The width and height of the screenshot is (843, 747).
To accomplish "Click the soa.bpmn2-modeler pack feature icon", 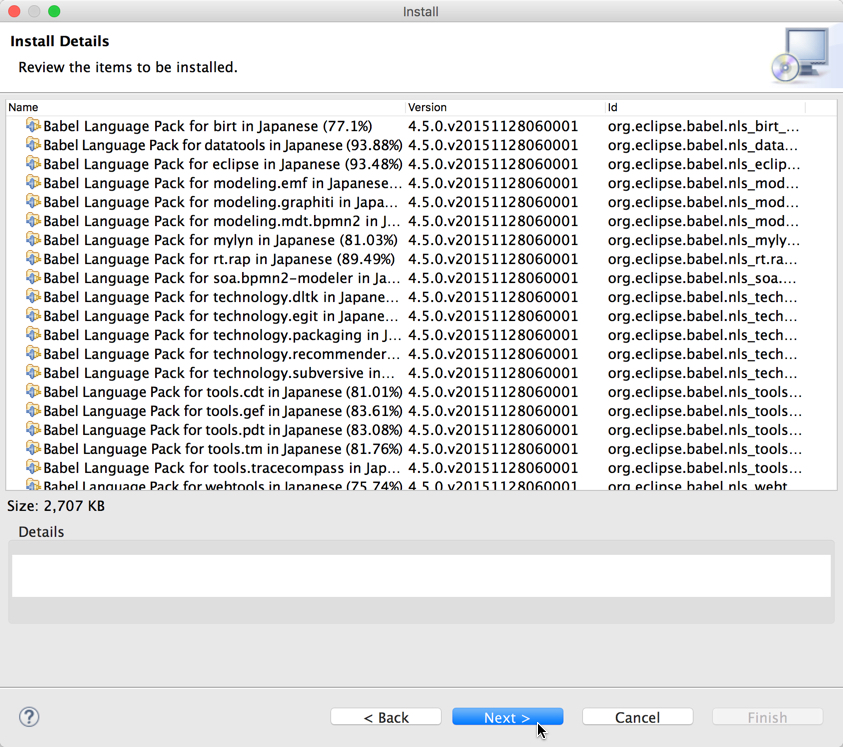I will [33, 278].
